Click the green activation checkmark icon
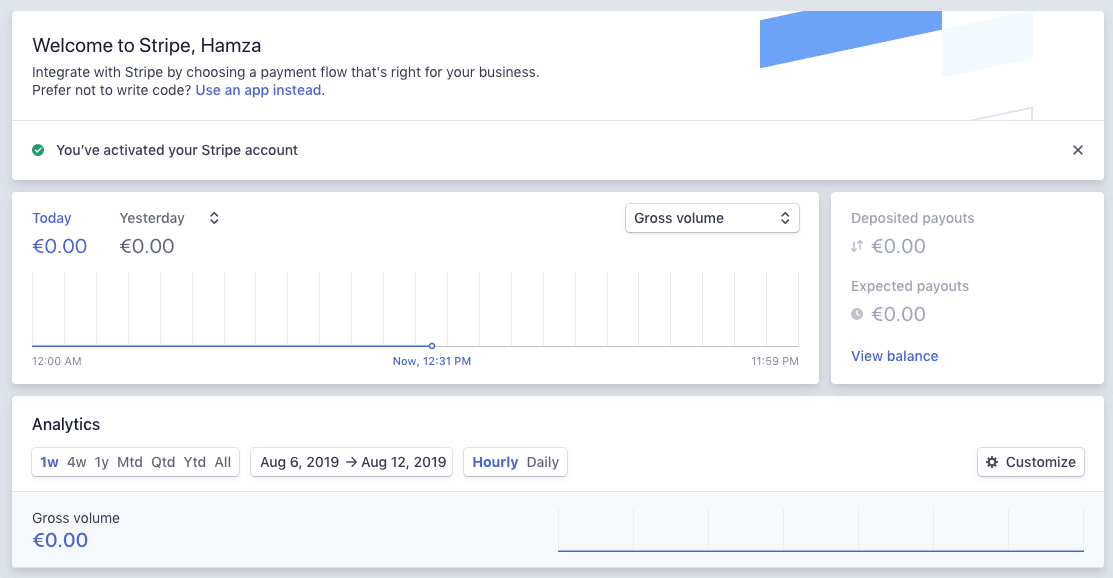1113x578 pixels. point(38,150)
